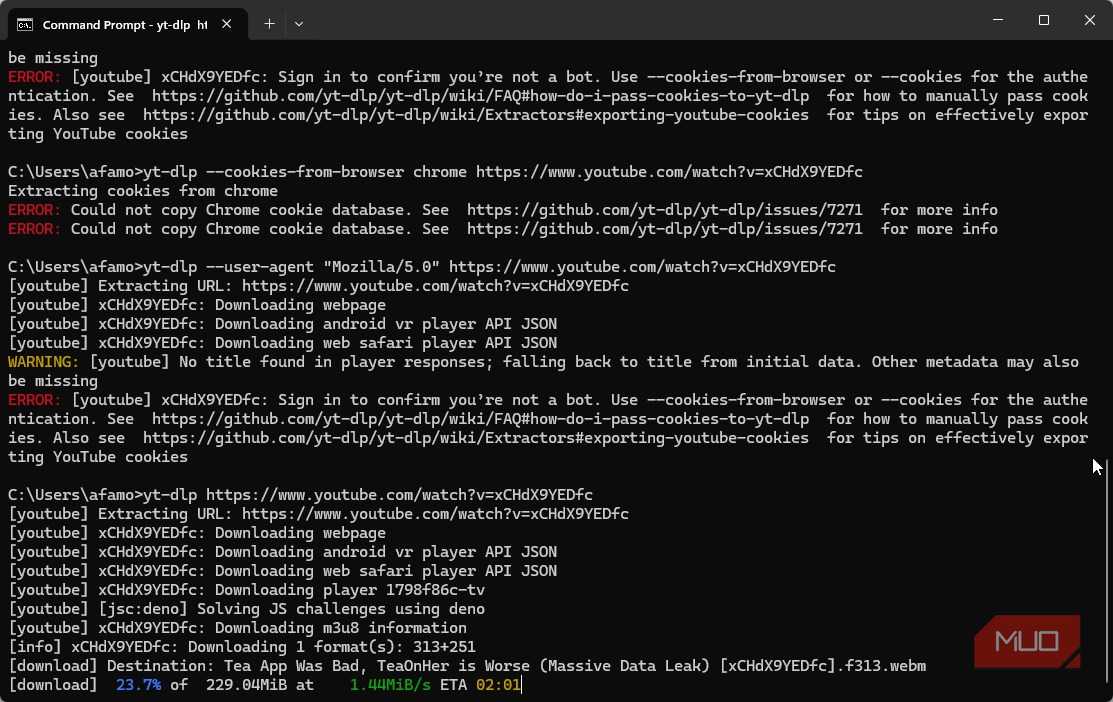The width and height of the screenshot is (1113, 702).
Task: Click the Command Prompt tab icon
Action: pyautogui.click(x=25, y=25)
